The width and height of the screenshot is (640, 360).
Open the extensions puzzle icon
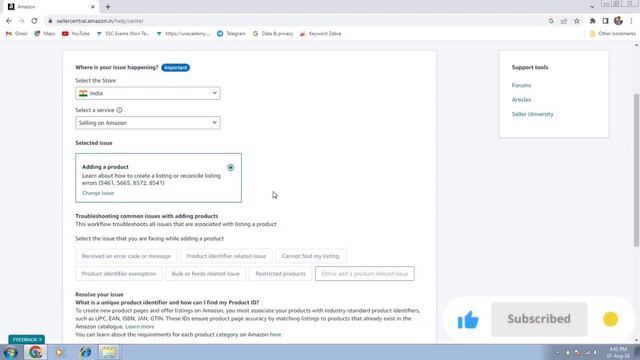point(593,21)
